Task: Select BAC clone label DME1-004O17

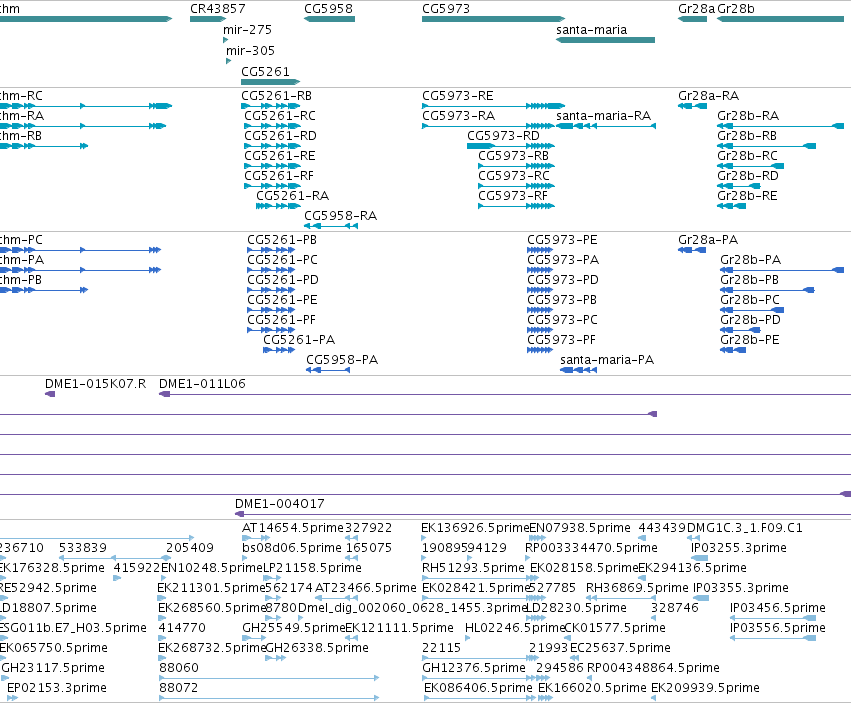Action: [280, 504]
